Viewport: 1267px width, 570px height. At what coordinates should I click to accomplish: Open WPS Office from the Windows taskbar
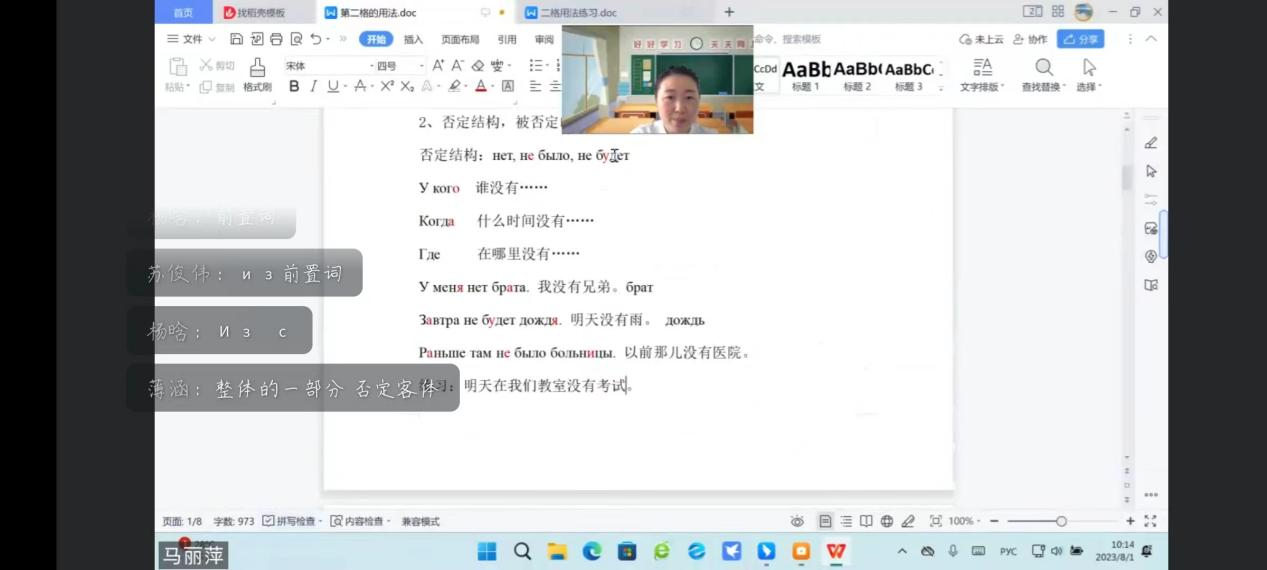click(835, 551)
